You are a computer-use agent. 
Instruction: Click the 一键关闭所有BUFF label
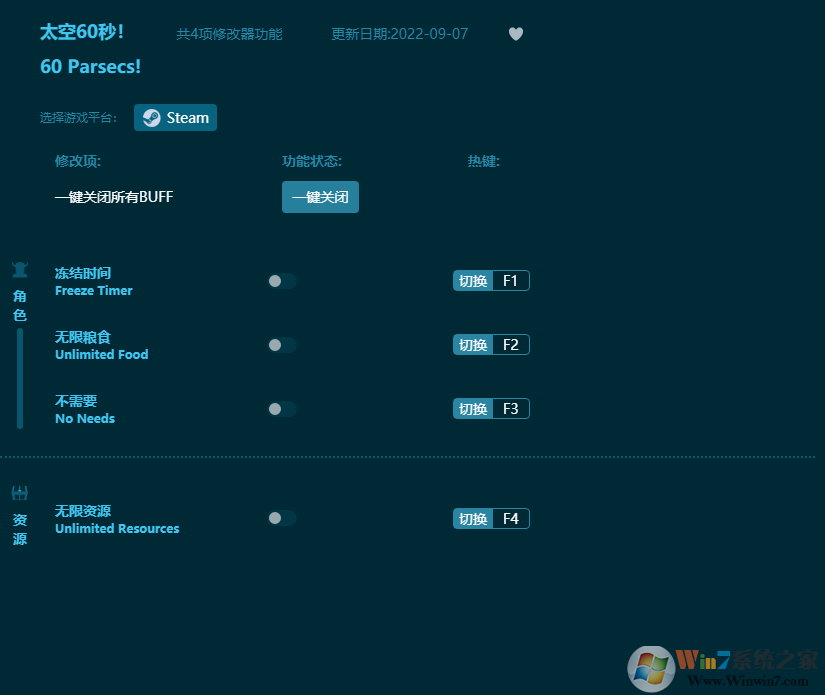point(114,197)
